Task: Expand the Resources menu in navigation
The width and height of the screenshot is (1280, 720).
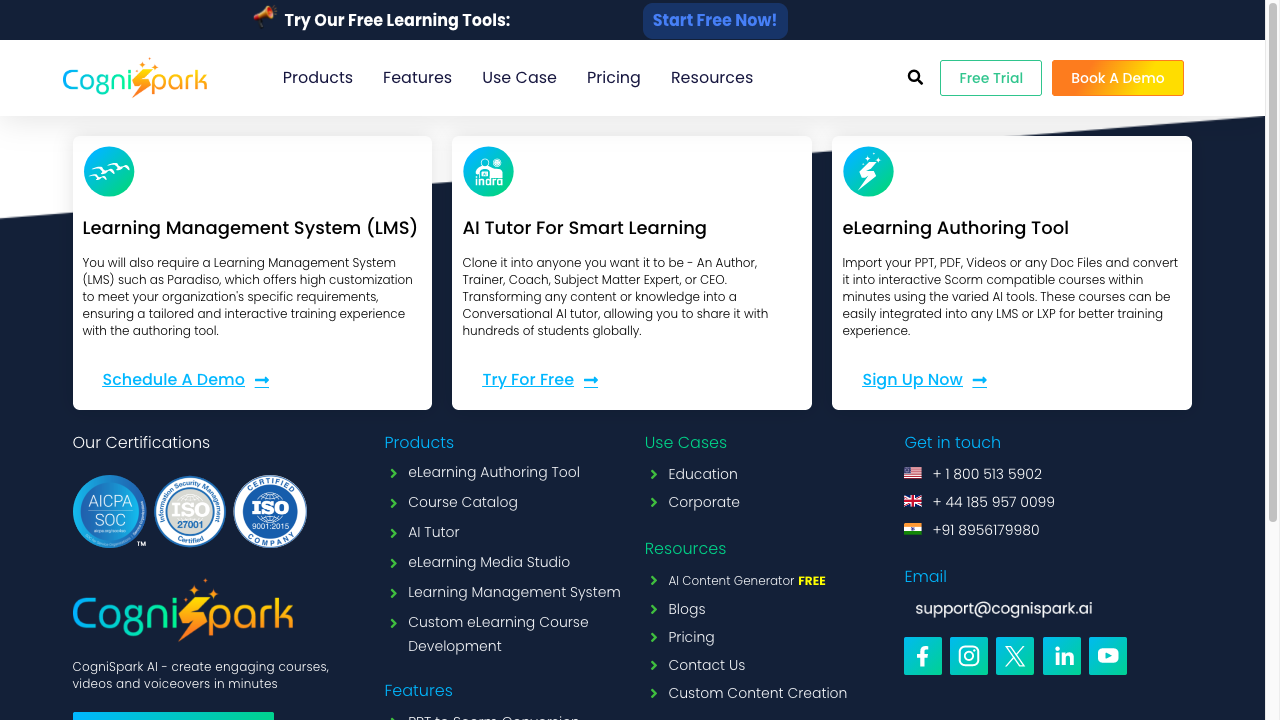Action: tap(711, 77)
